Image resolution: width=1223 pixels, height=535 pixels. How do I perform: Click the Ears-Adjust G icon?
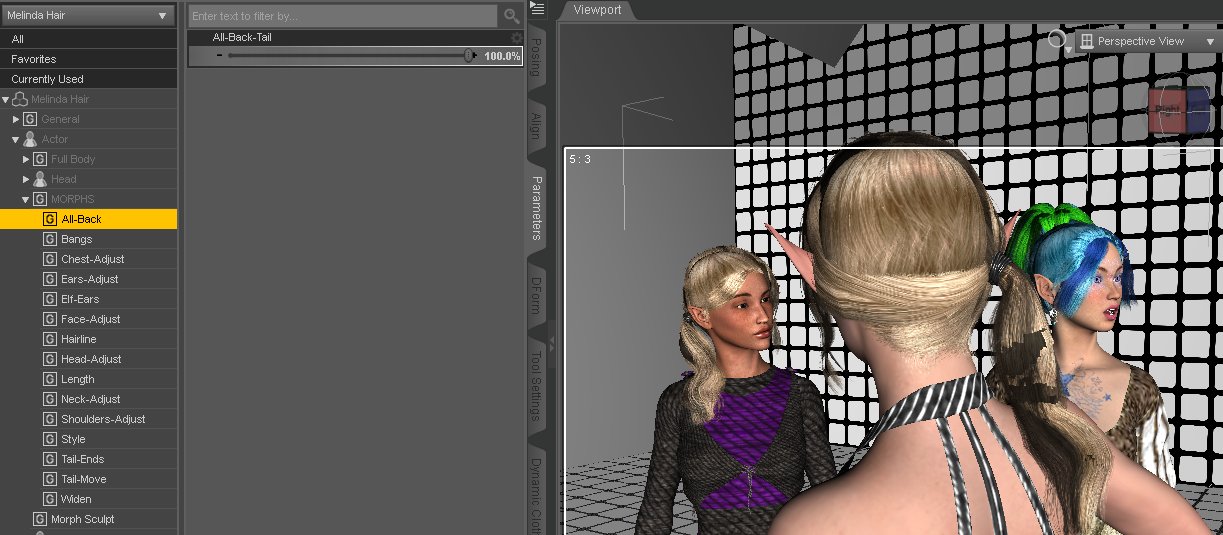[x=50, y=279]
